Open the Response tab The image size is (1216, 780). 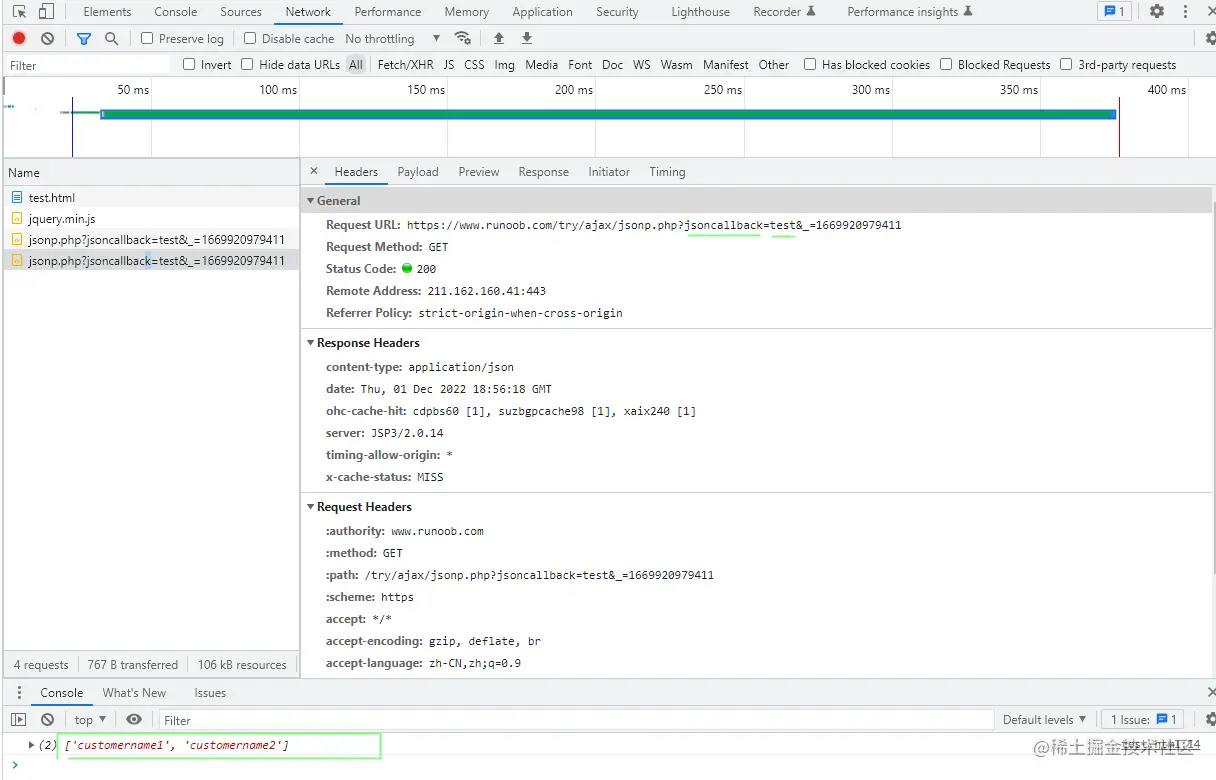point(543,172)
